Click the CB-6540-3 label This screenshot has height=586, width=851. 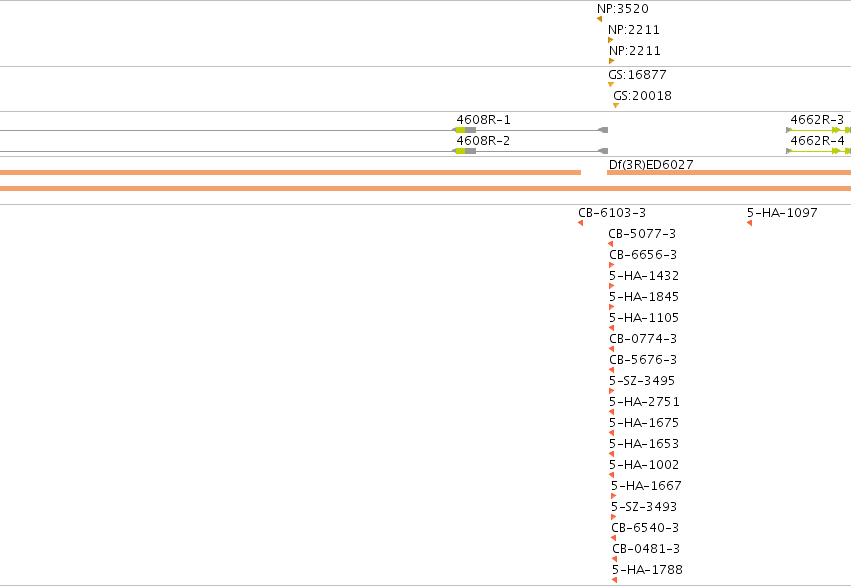pos(645,528)
